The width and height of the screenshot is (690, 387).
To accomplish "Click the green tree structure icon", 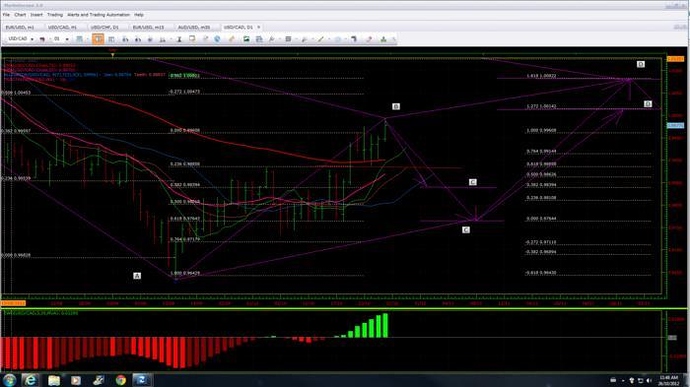I will click(x=383, y=39).
